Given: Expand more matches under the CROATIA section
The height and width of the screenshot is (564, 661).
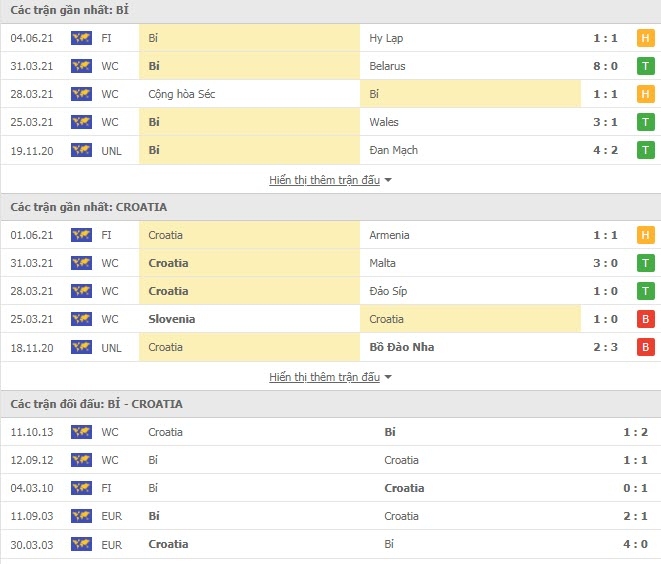Looking at the screenshot, I should pos(324,377).
